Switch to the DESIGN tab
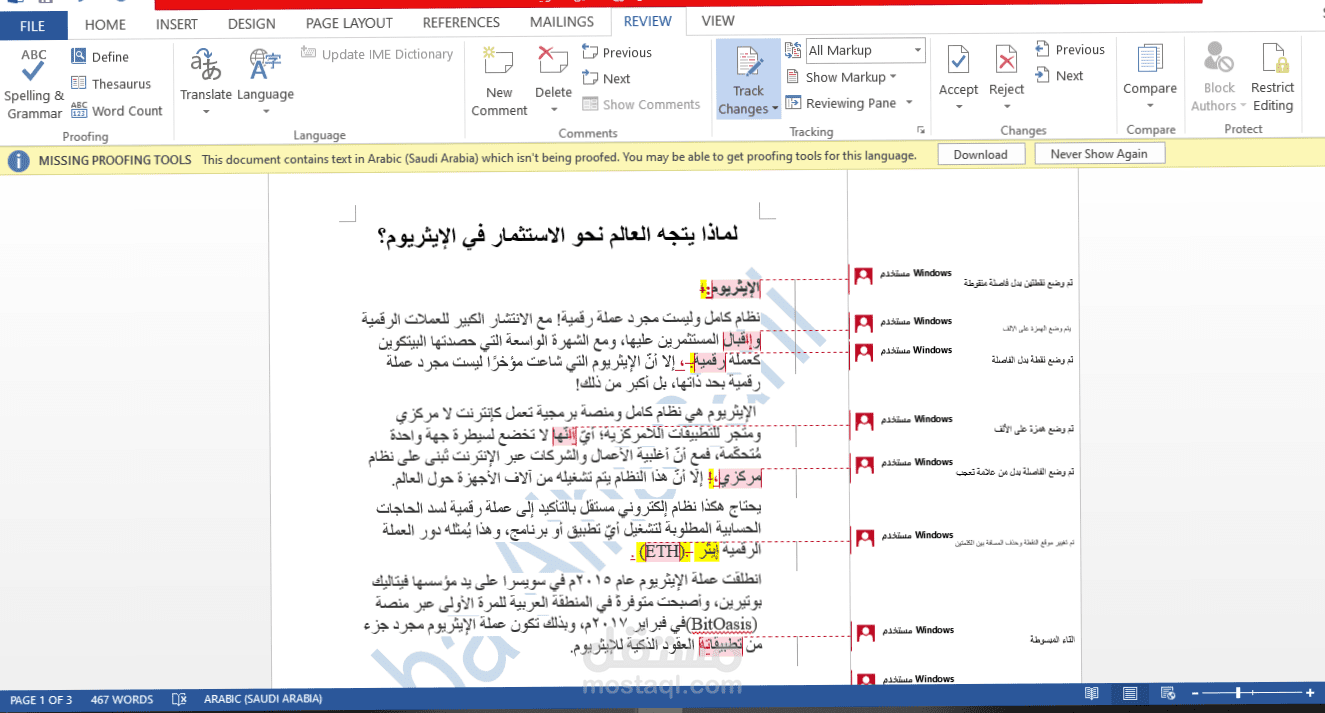The image size is (1325, 713). click(x=251, y=23)
